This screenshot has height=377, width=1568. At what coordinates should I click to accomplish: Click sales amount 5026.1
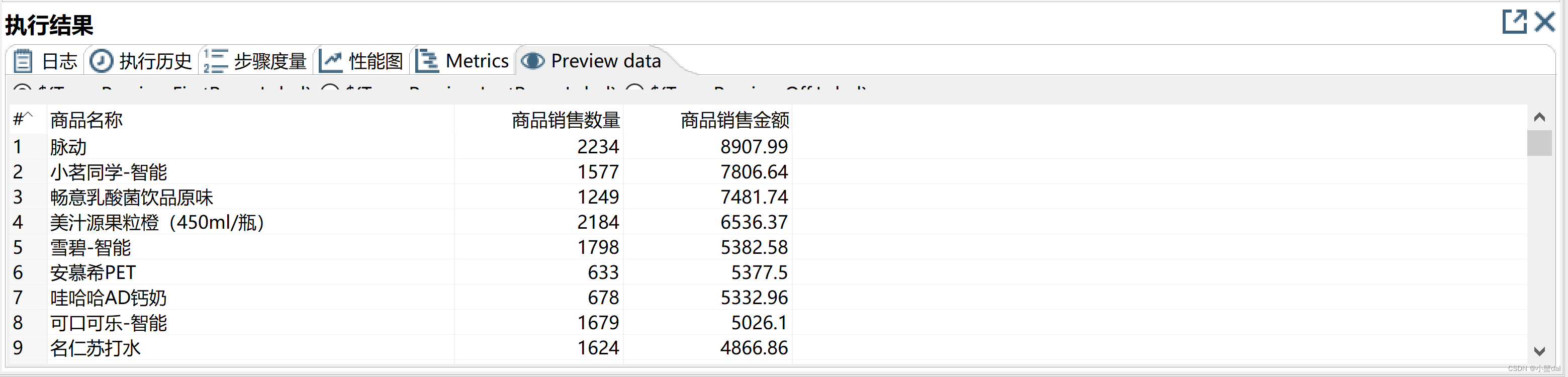tap(759, 322)
